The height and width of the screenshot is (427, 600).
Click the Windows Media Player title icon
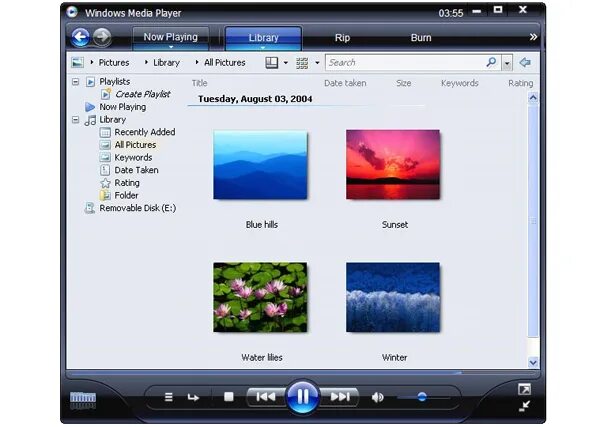72,12
